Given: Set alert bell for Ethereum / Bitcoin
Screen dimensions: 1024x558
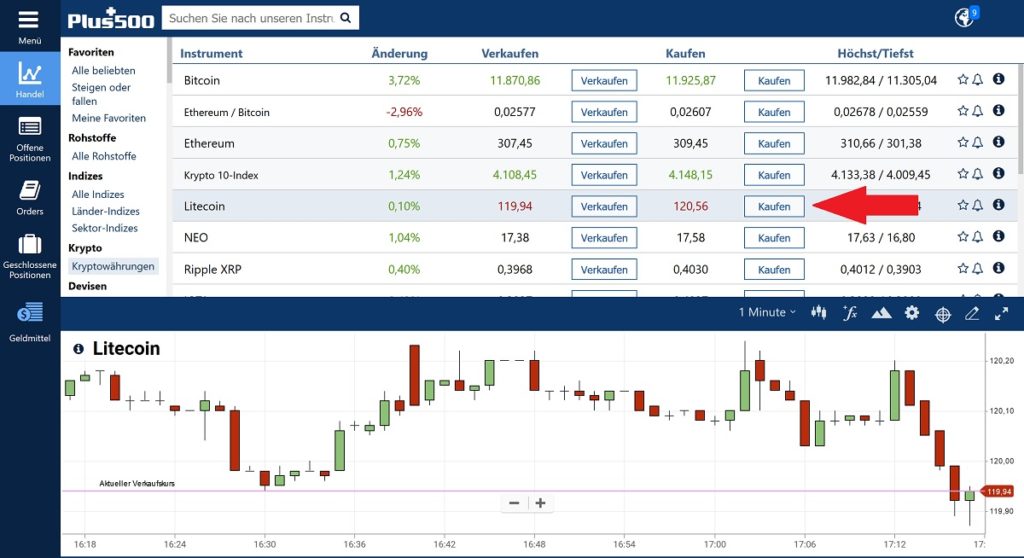Looking at the screenshot, I should pyautogui.click(x=978, y=111).
